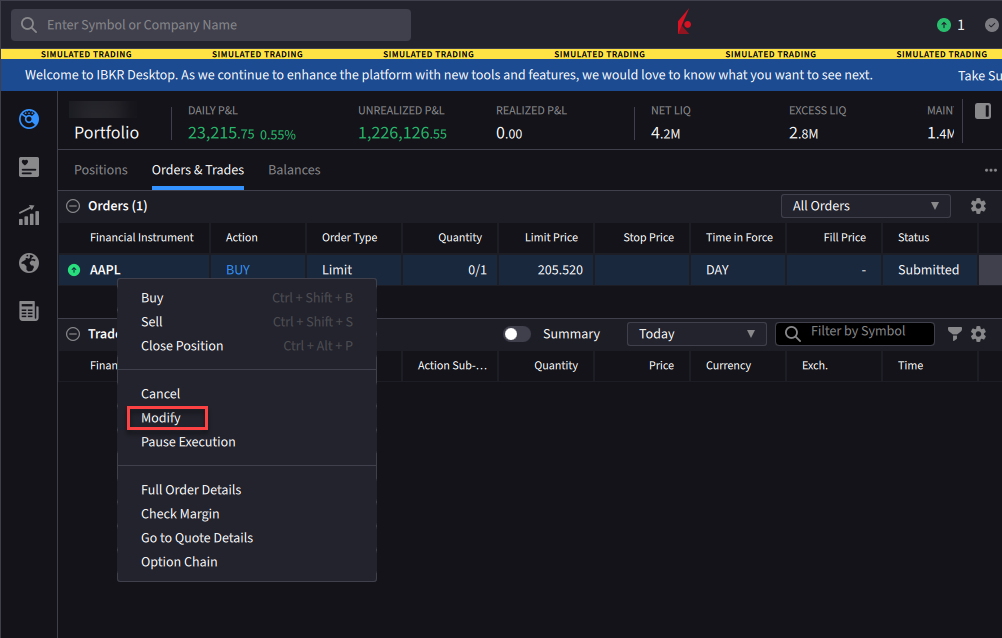Choose Buy from the context menu
This screenshot has width=1002, height=638.
[x=247, y=298]
